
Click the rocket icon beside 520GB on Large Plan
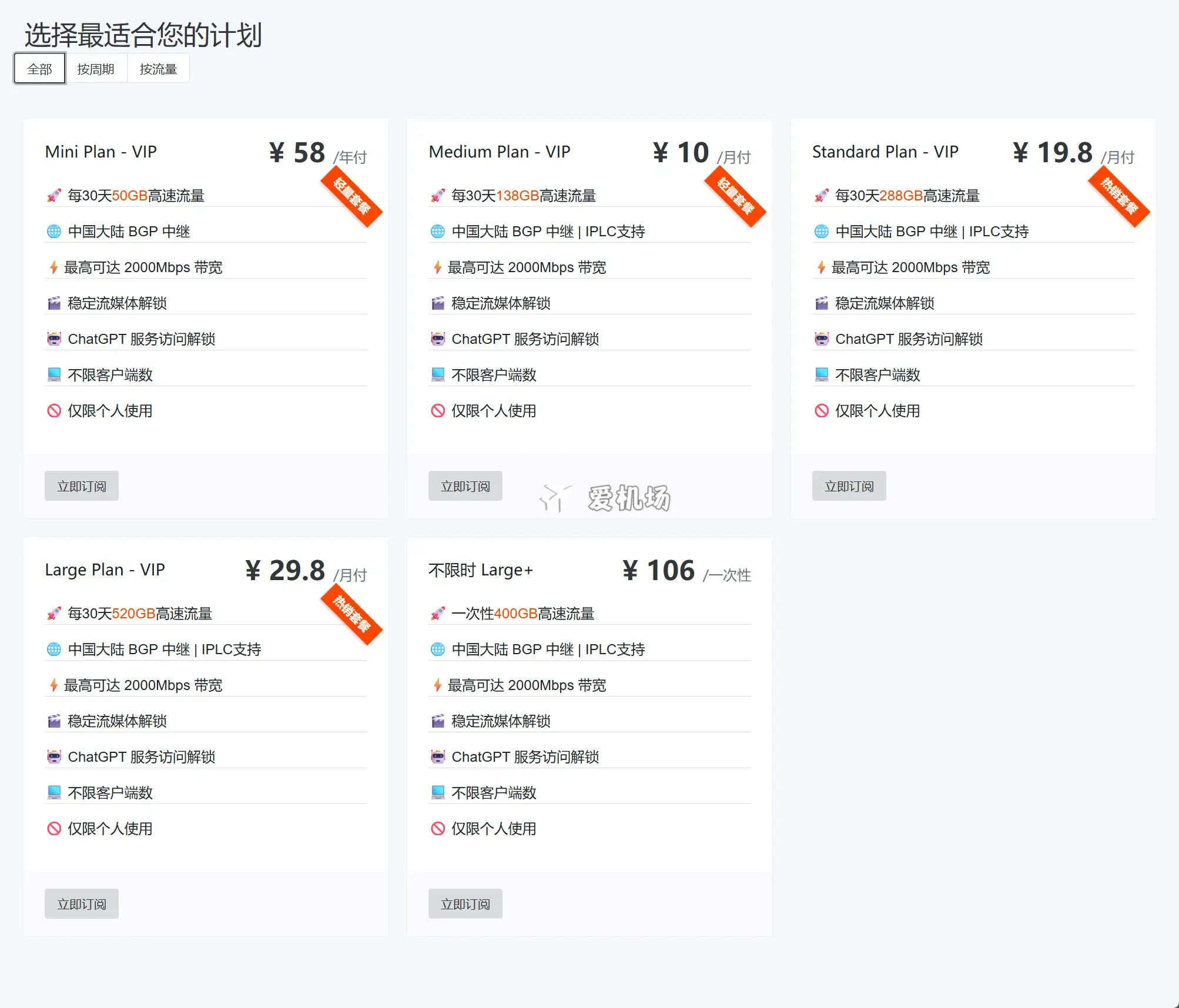pos(54,613)
